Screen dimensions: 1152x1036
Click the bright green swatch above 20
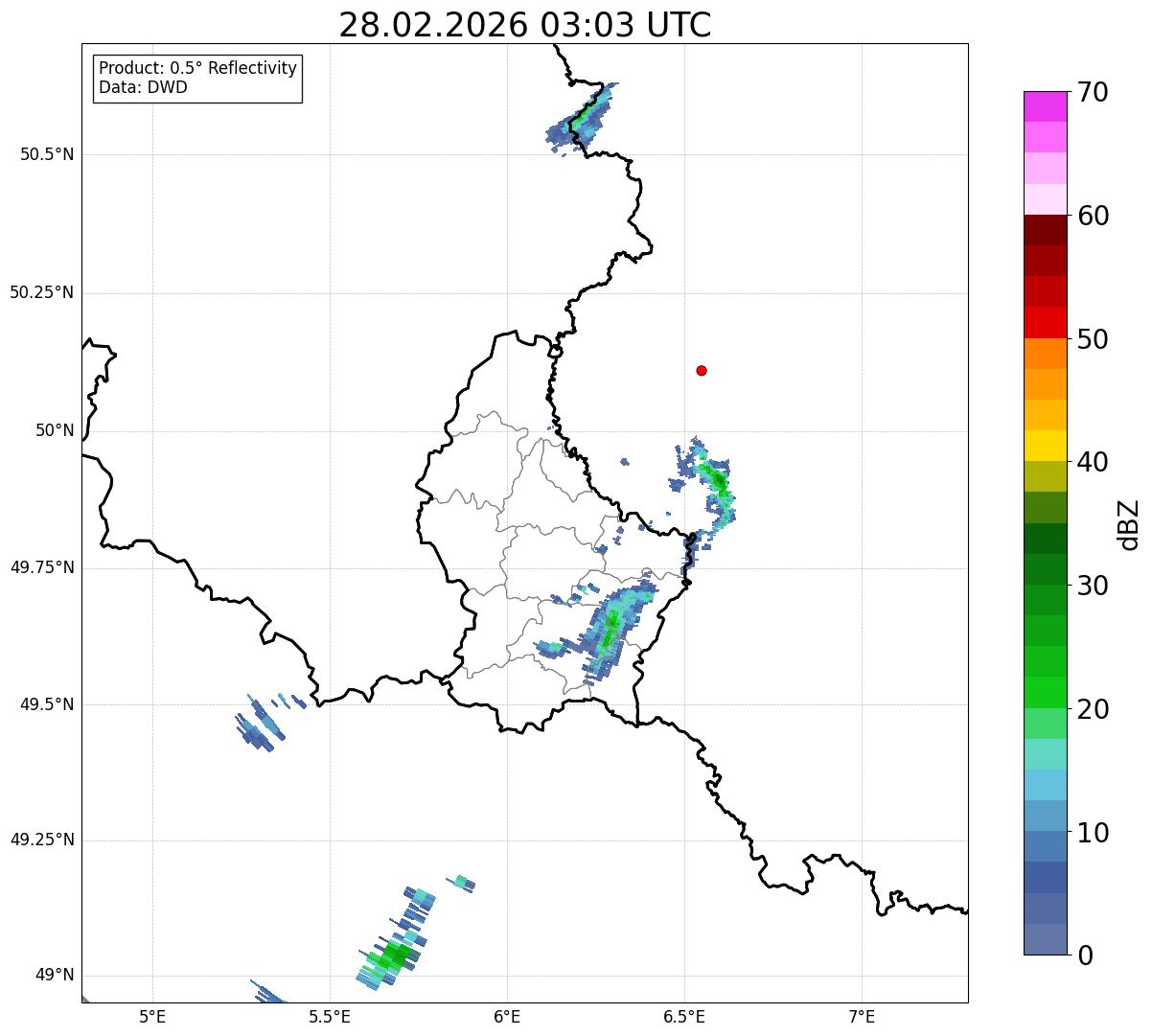[1045, 693]
